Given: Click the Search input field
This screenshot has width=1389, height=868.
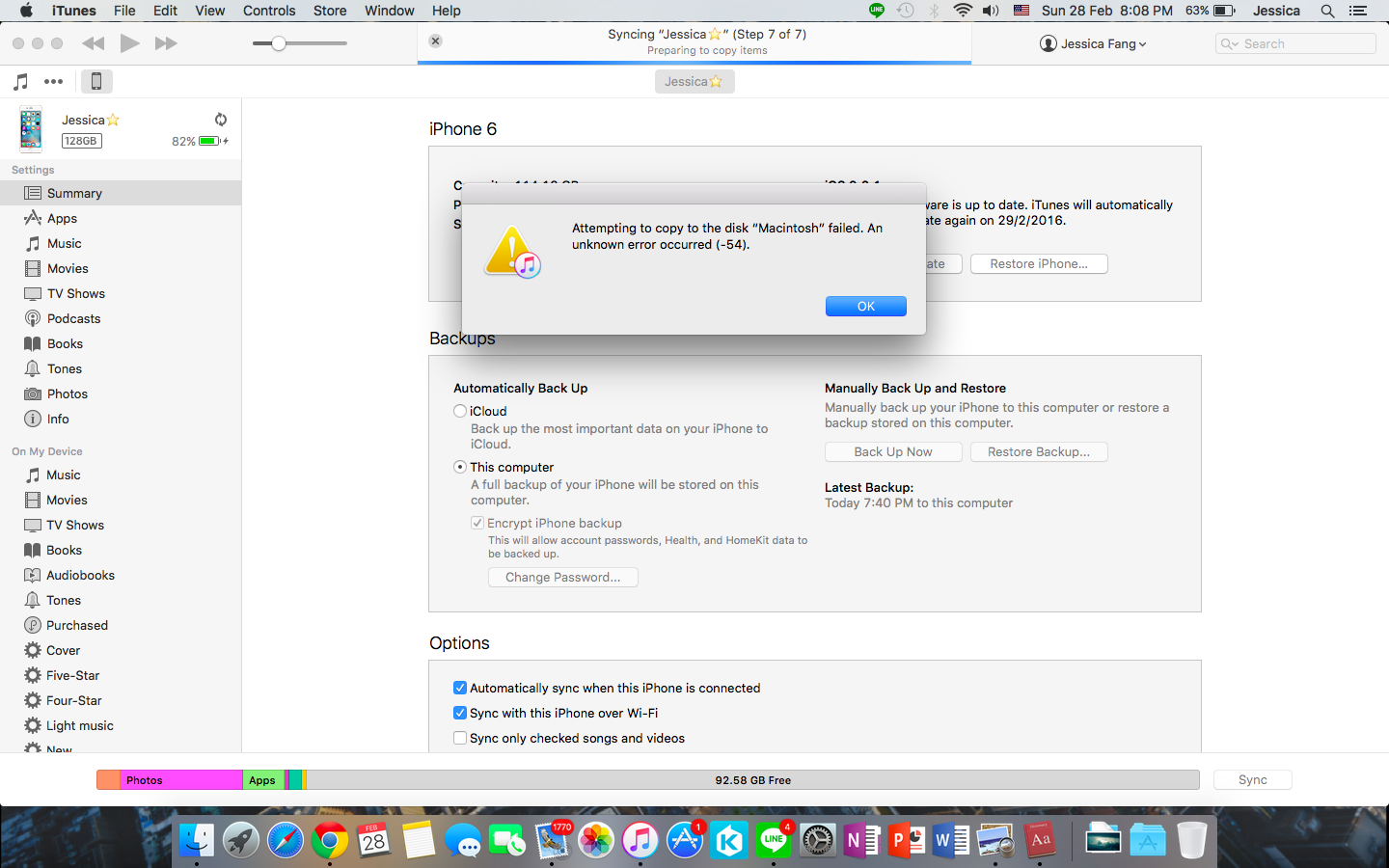Looking at the screenshot, I should tap(1295, 43).
